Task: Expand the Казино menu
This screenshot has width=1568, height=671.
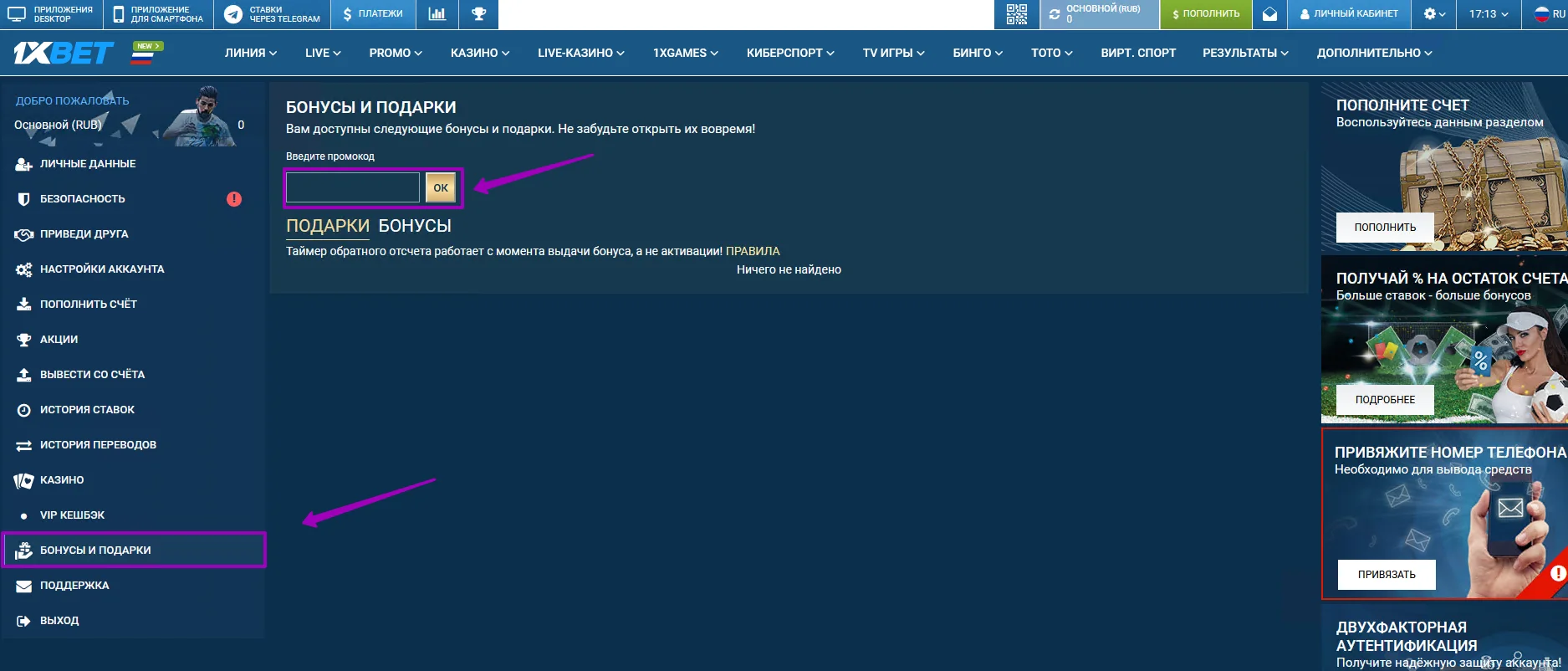Action: click(480, 53)
